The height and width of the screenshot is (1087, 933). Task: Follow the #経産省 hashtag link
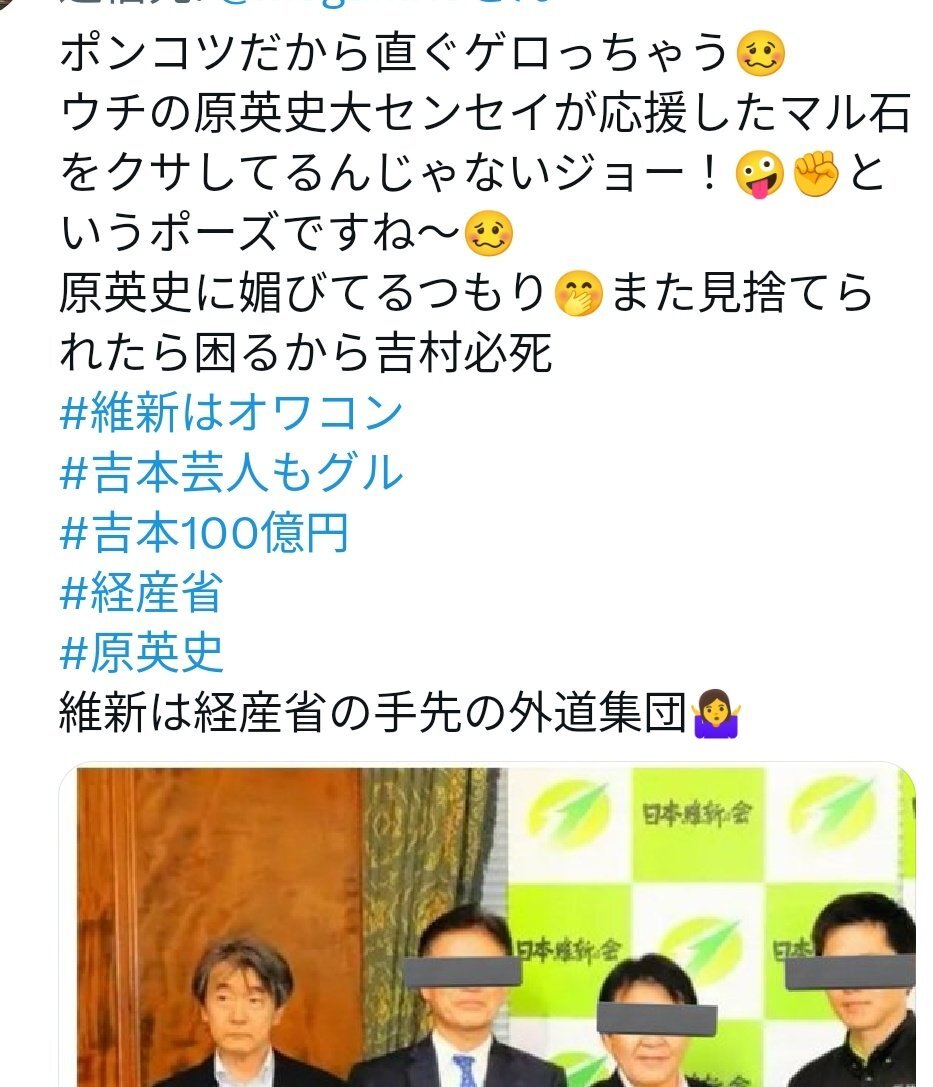coord(141,593)
